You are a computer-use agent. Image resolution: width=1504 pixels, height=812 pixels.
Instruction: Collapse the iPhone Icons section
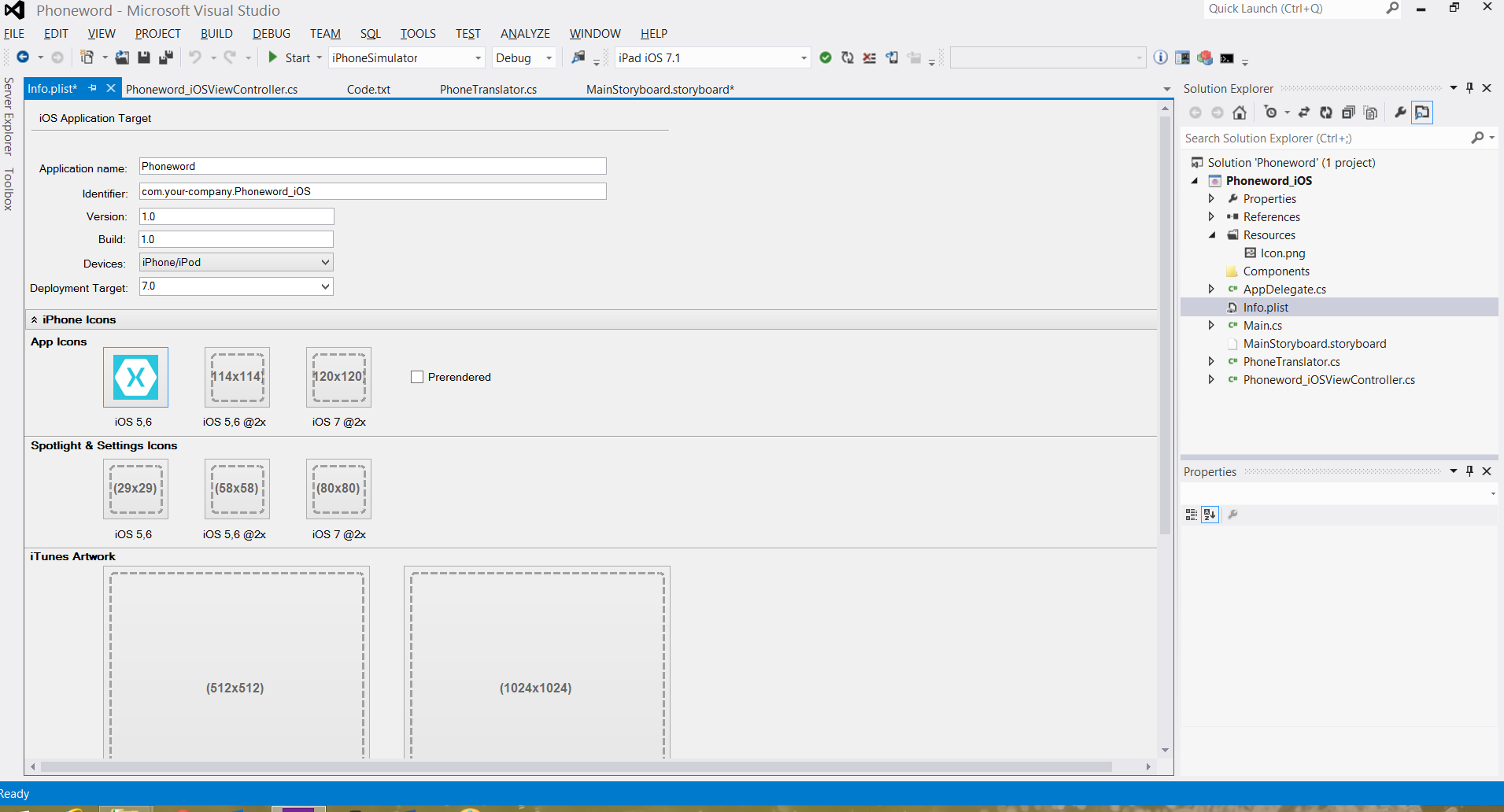coord(35,319)
